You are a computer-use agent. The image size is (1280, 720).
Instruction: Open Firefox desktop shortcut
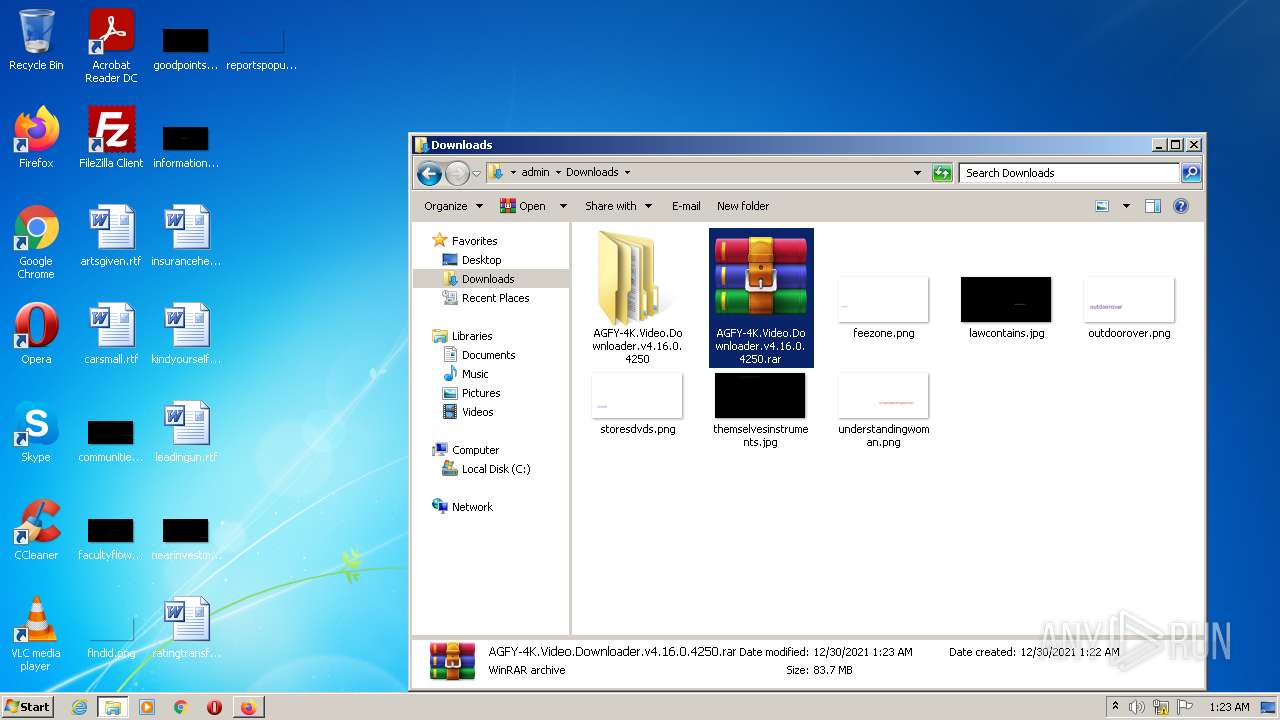point(36,137)
